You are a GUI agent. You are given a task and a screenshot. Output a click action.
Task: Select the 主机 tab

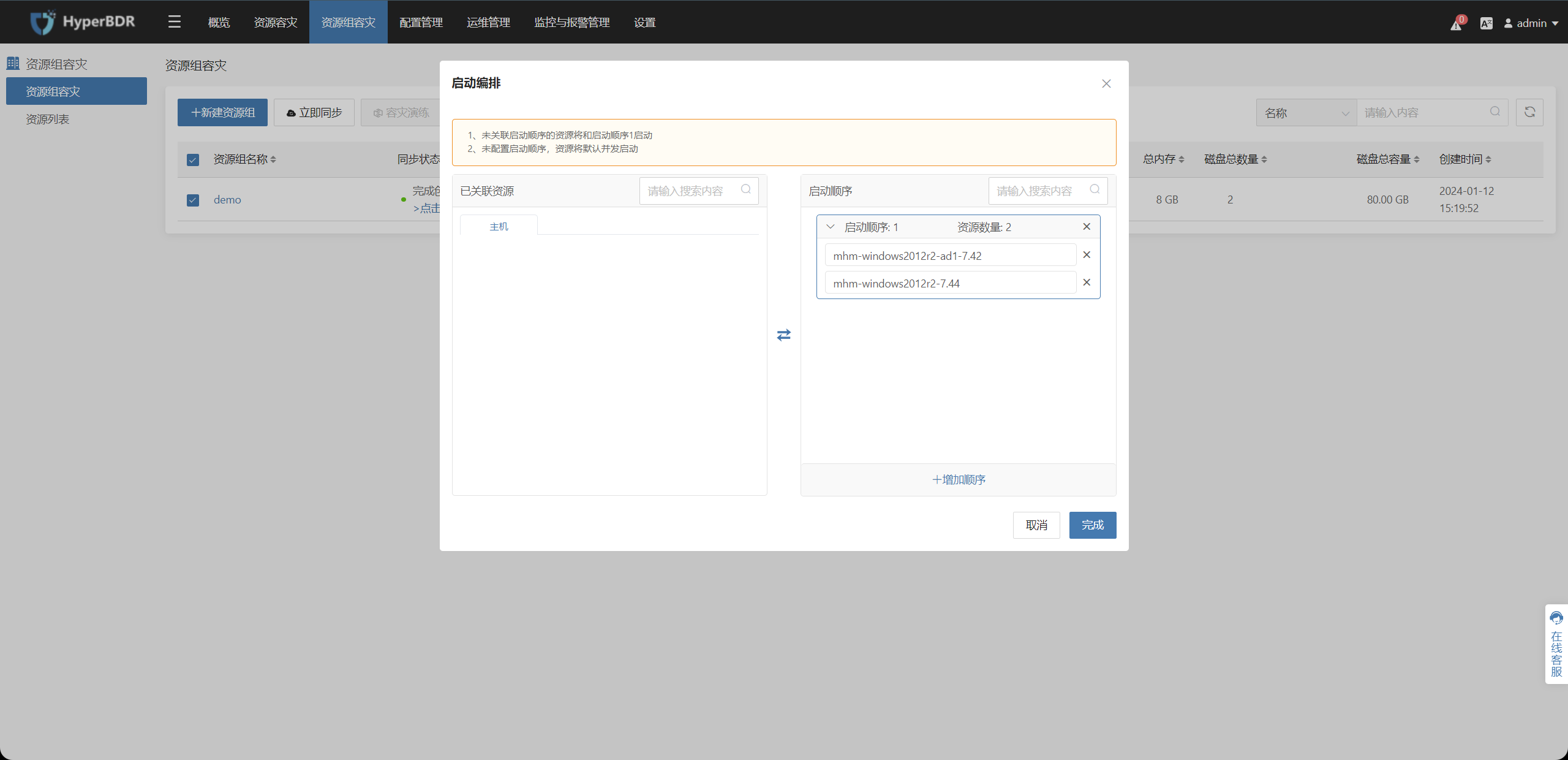499,226
